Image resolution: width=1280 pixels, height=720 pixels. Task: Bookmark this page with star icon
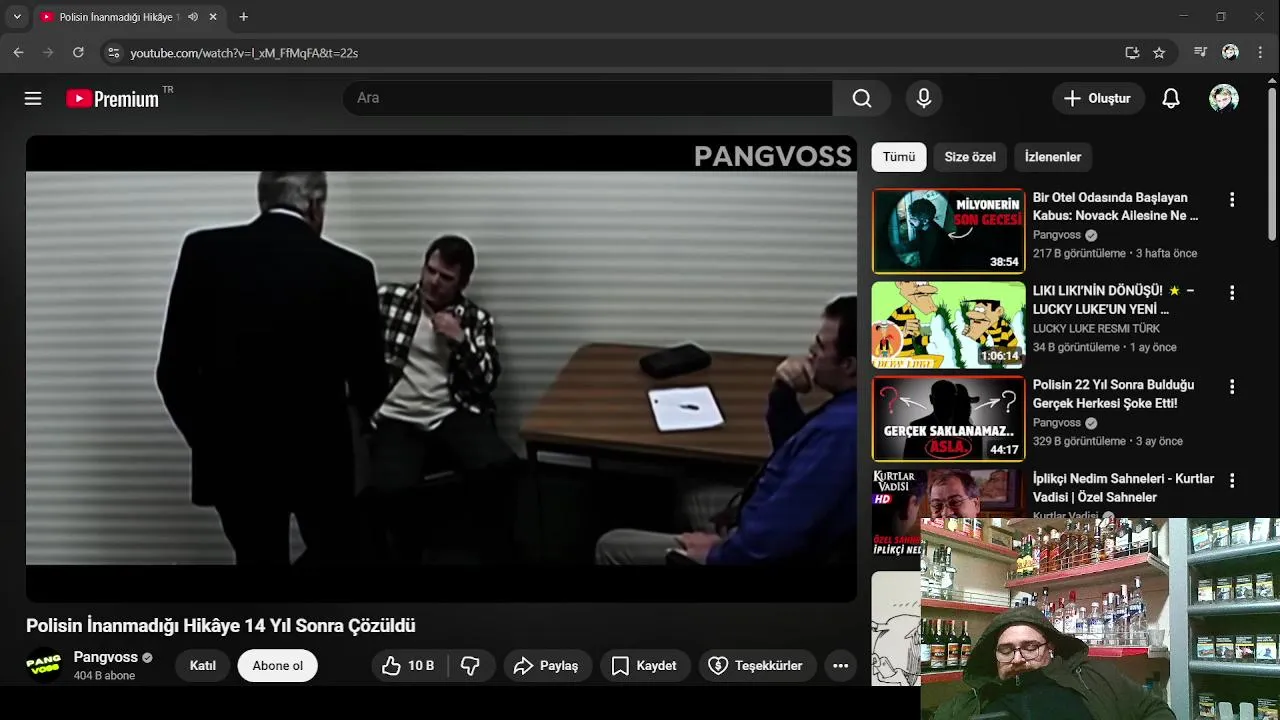click(1159, 52)
